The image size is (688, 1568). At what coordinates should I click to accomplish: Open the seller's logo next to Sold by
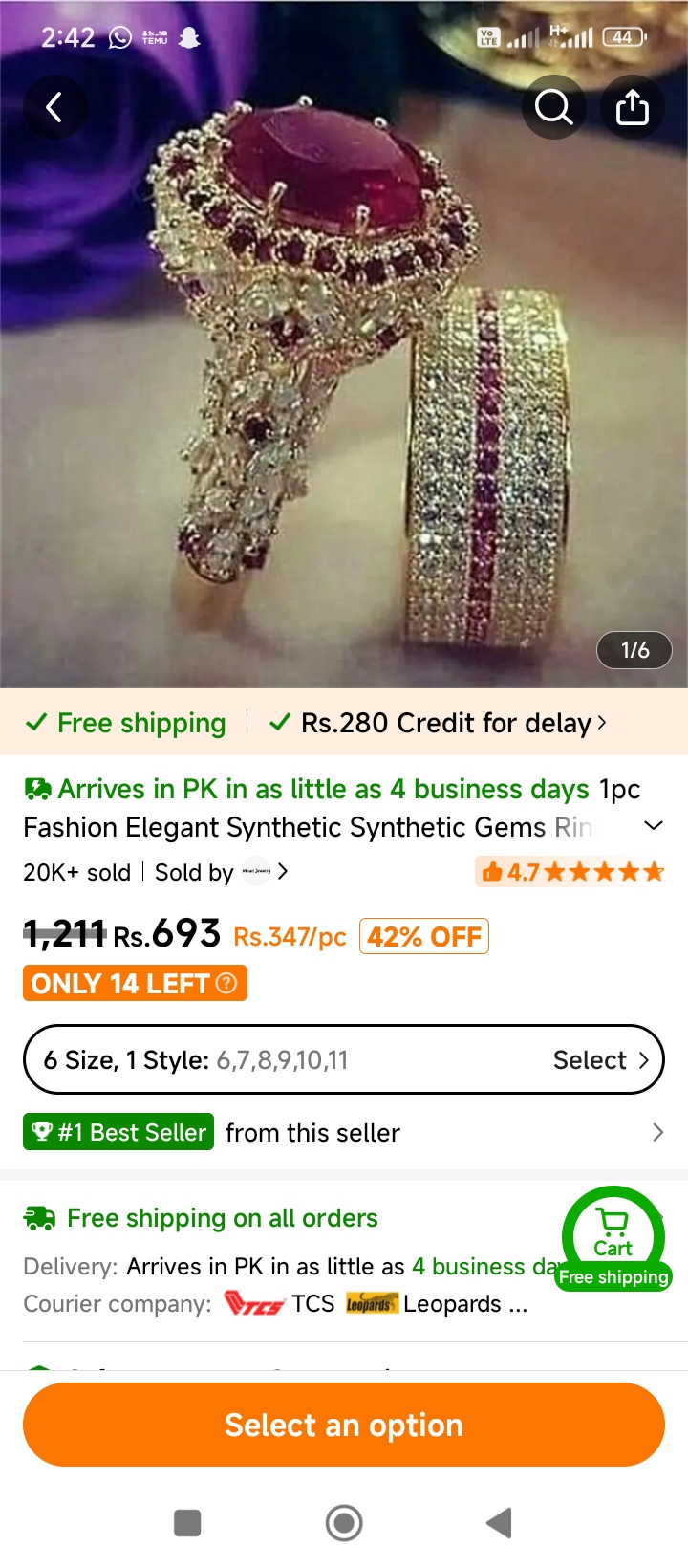tap(256, 872)
